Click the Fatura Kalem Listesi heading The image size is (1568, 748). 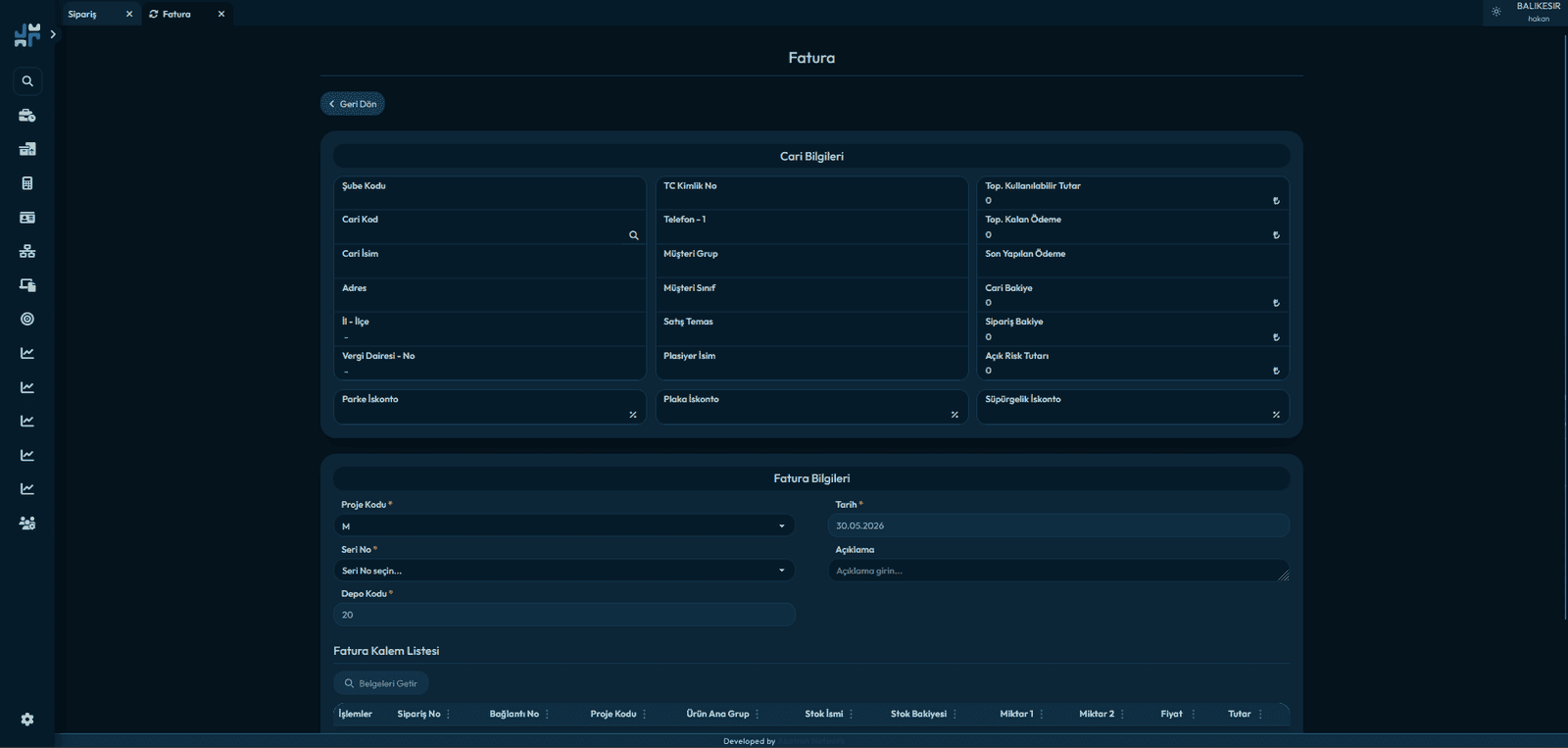[x=386, y=651]
